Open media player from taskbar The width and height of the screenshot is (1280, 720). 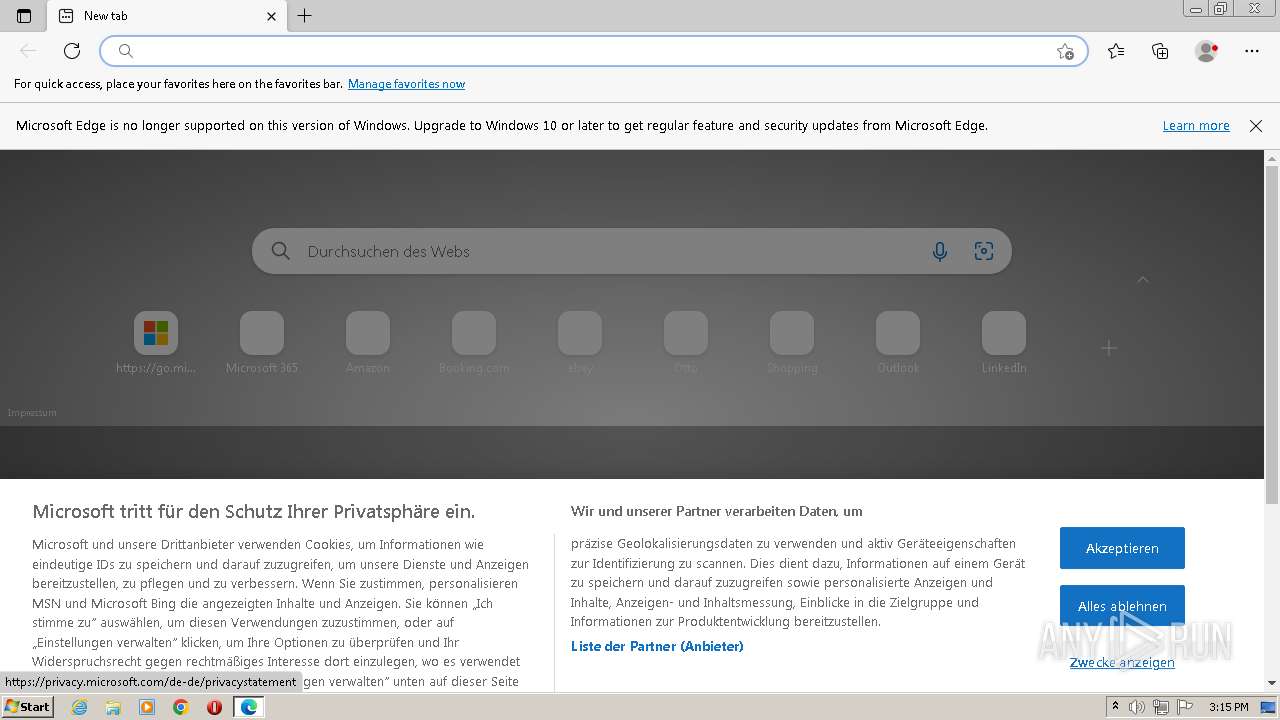click(x=147, y=707)
